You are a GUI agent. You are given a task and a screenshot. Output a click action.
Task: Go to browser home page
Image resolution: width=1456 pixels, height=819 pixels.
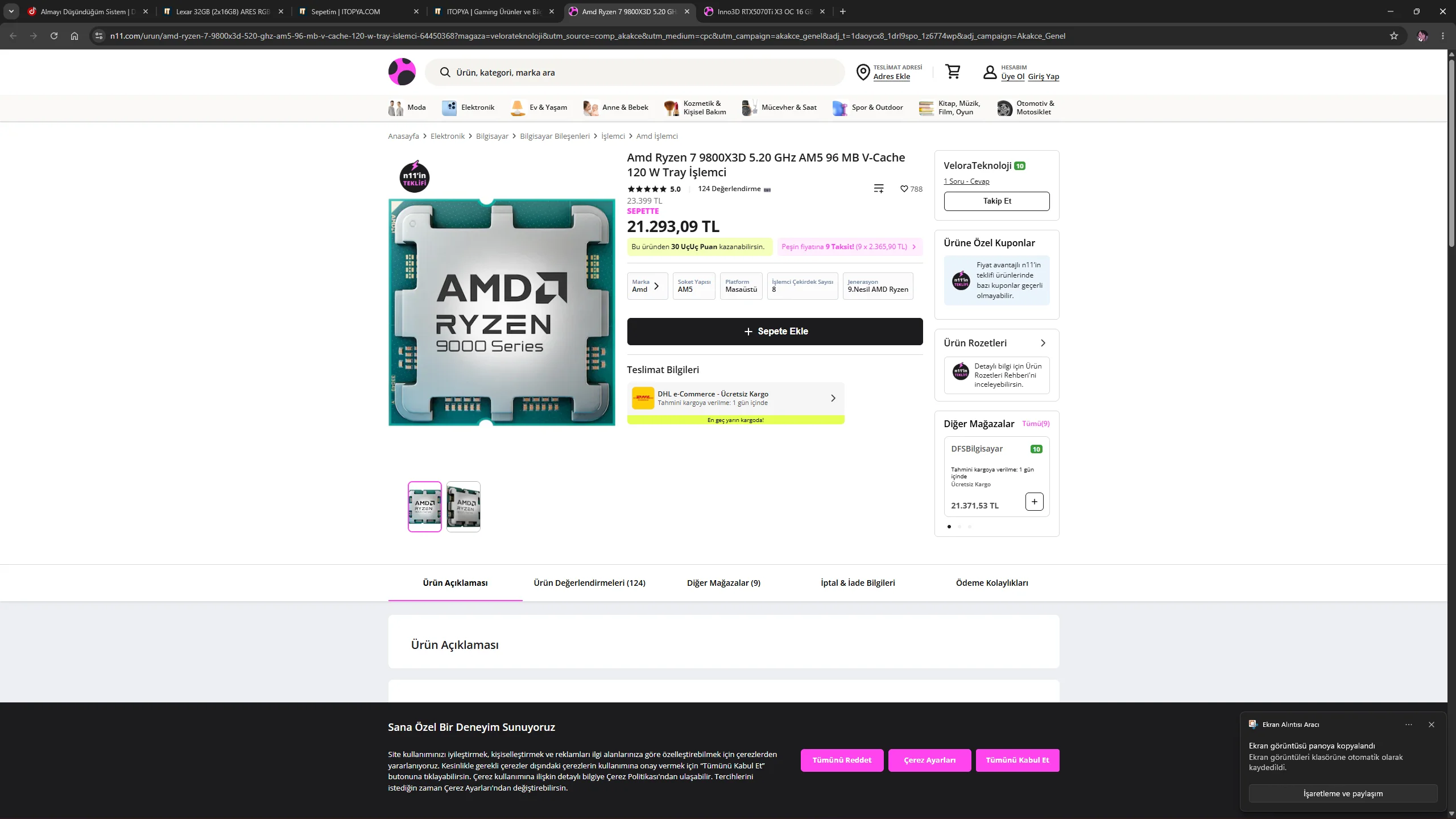(x=75, y=36)
